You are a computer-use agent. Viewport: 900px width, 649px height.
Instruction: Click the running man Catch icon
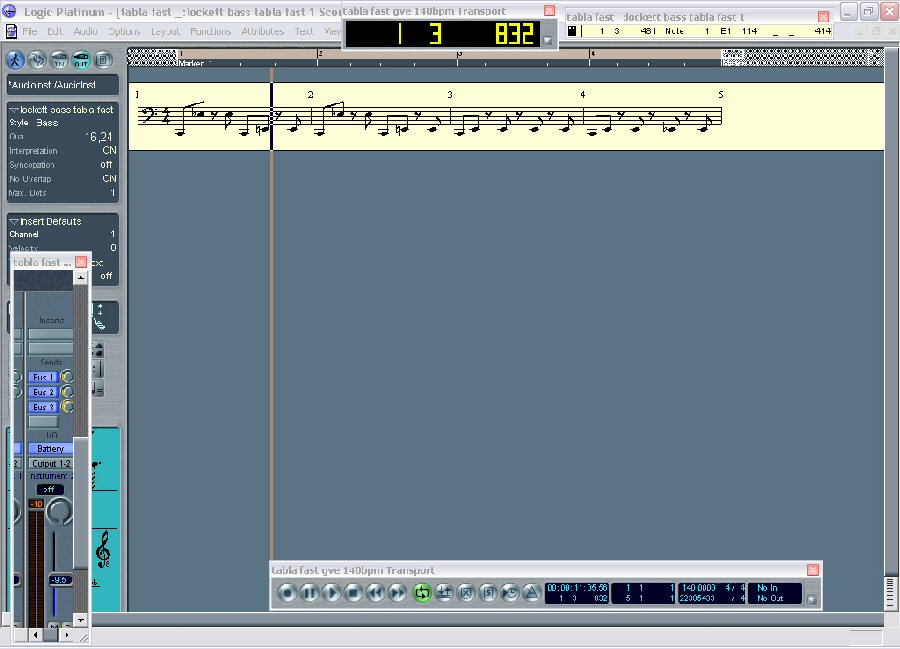click(16, 59)
